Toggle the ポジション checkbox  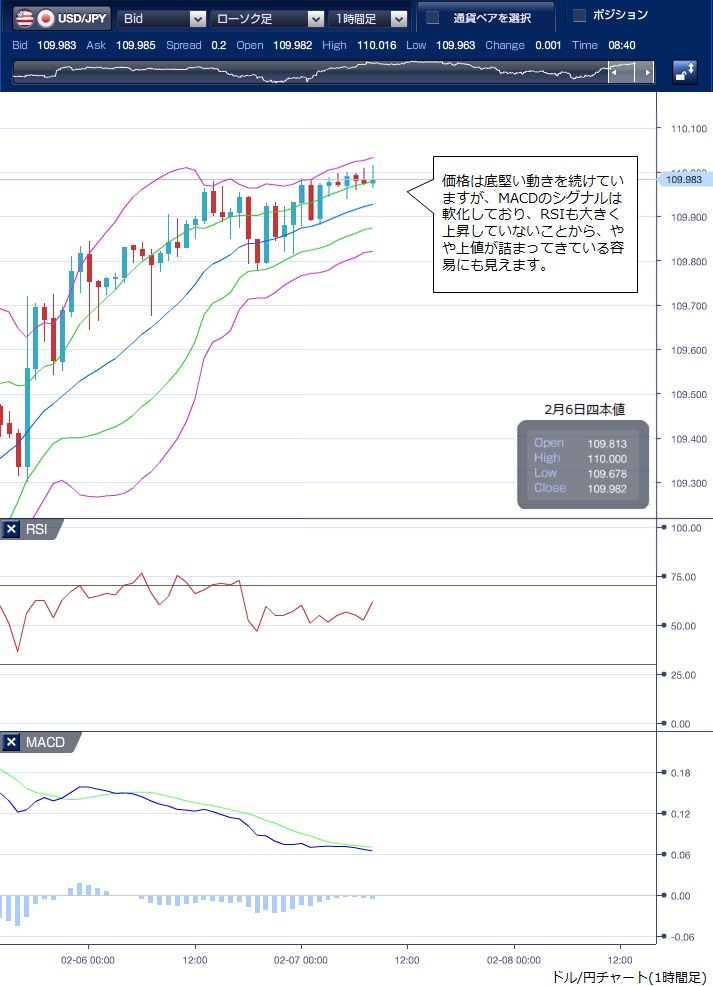[579, 15]
